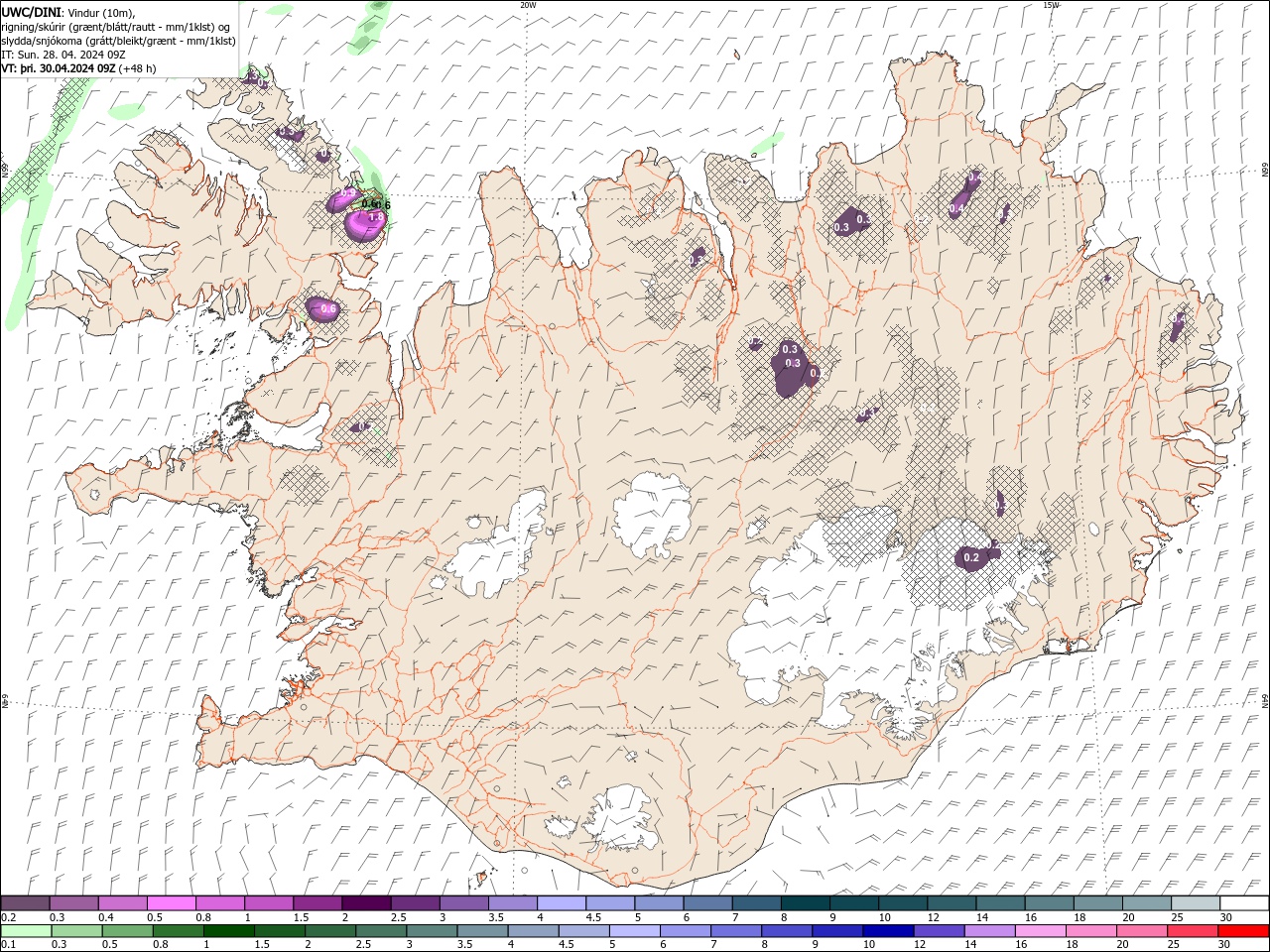The width and height of the screenshot is (1270, 952).
Task: Click the 'rigning/skúrir' legend description line
Action: pyautogui.click(x=117, y=27)
